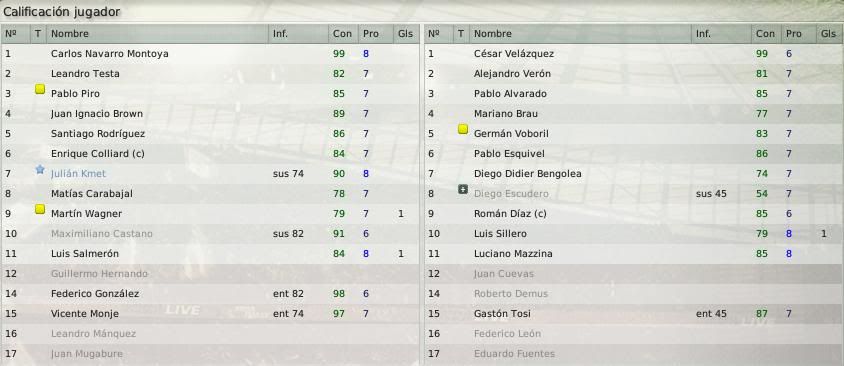Open player Julián Kmet's profile
The height and width of the screenshot is (366, 844).
[78, 173]
